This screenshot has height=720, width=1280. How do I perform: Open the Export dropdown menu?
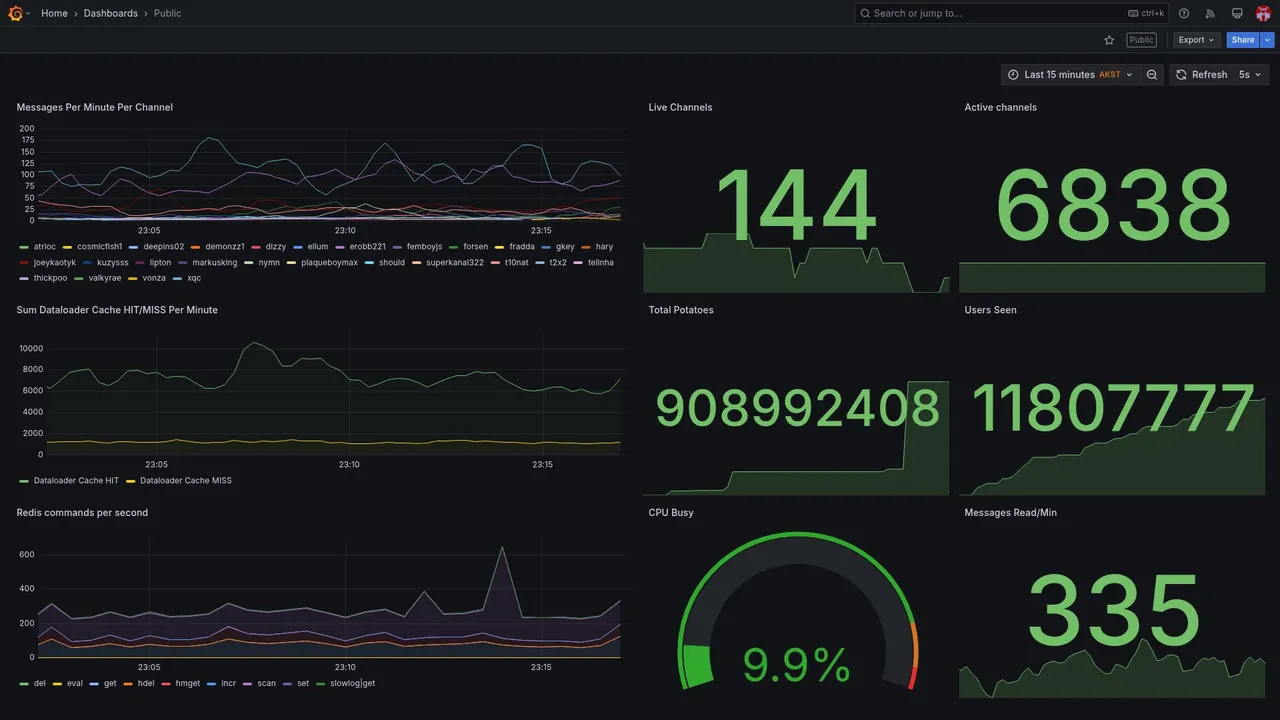pos(1196,40)
